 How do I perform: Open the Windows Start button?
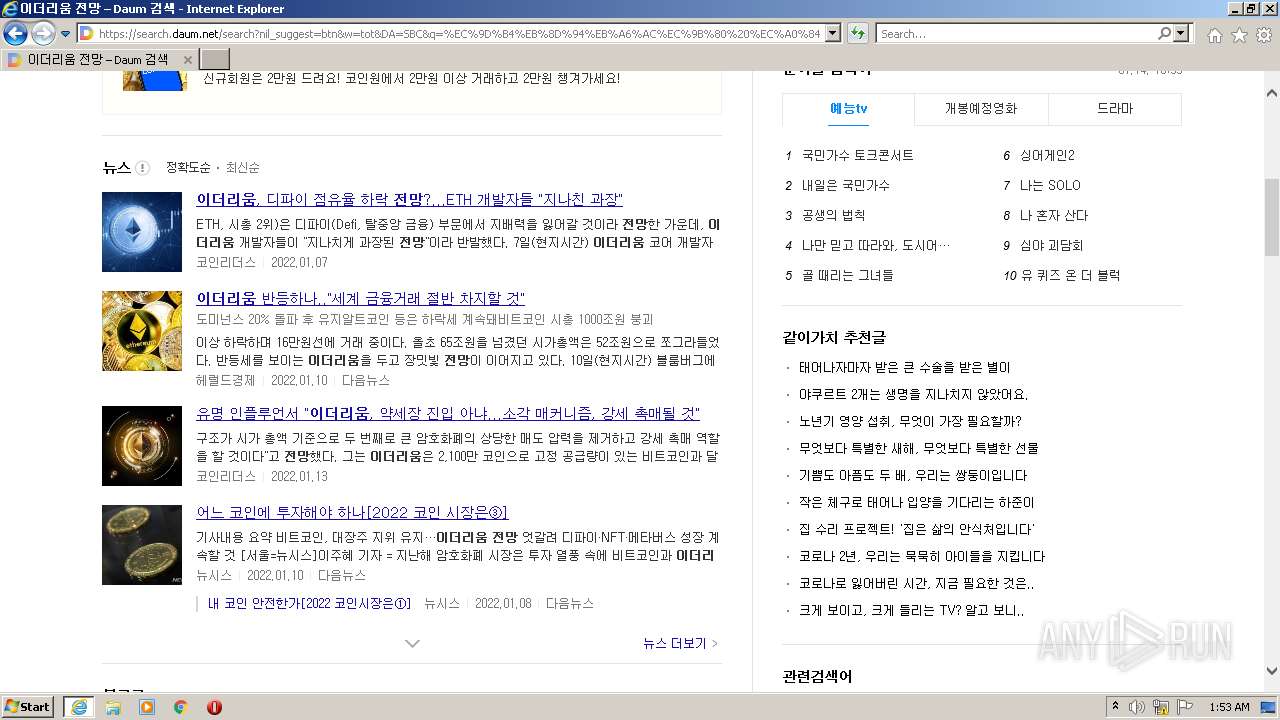pos(28,707)
